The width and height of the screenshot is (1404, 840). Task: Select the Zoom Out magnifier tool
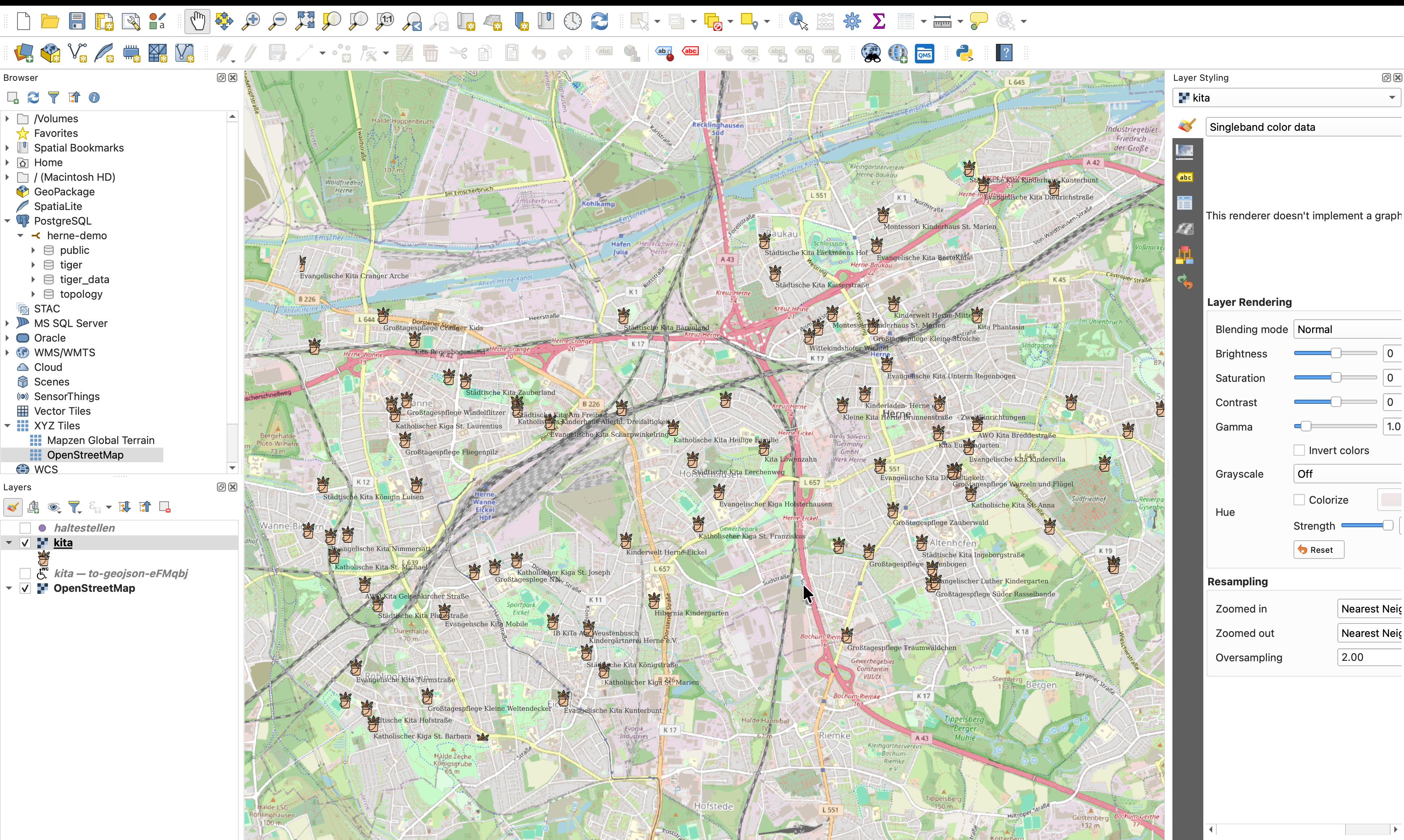coord(277,22)
